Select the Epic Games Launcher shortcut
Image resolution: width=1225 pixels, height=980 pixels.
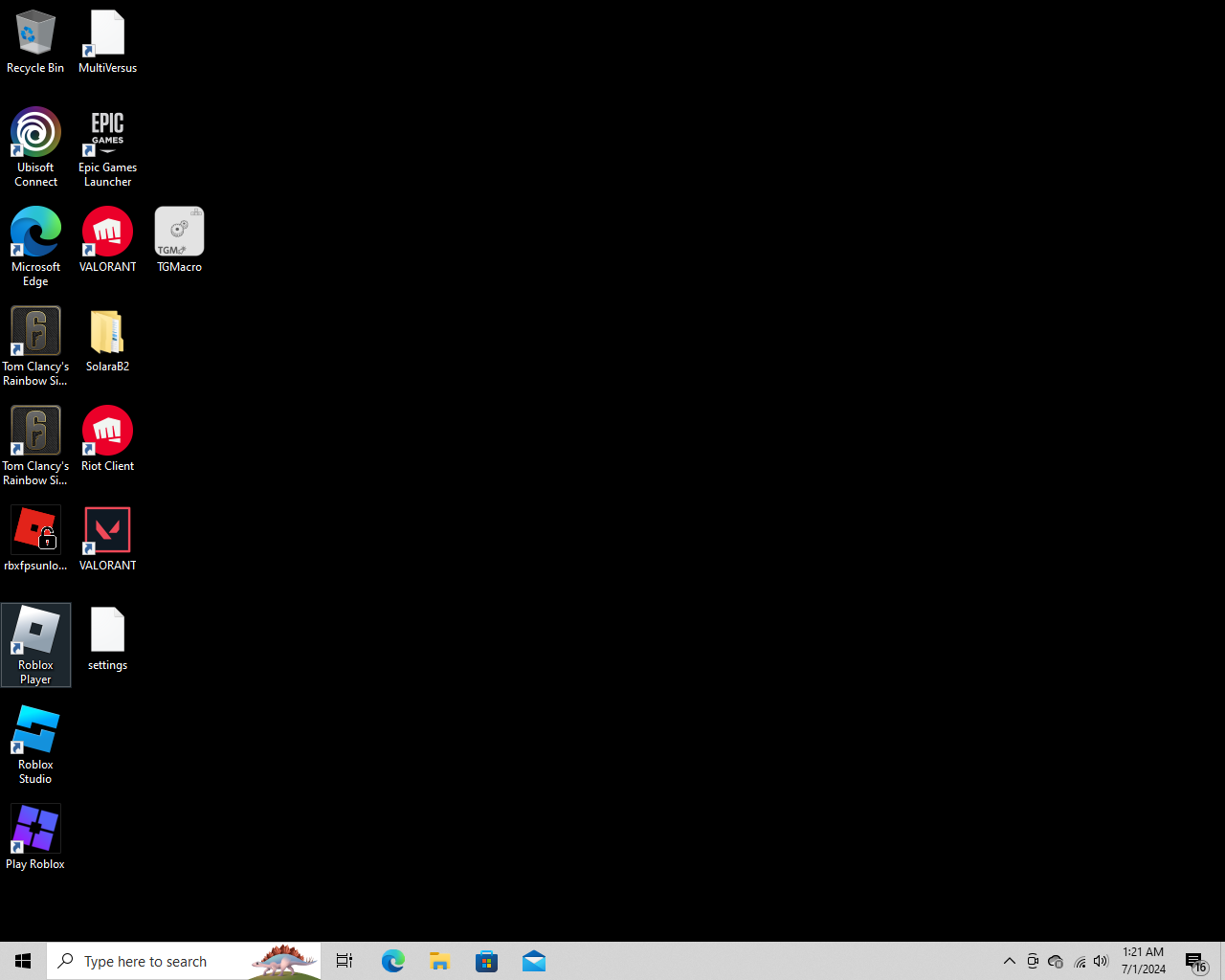pyautogui.click(x=107, y=147)
